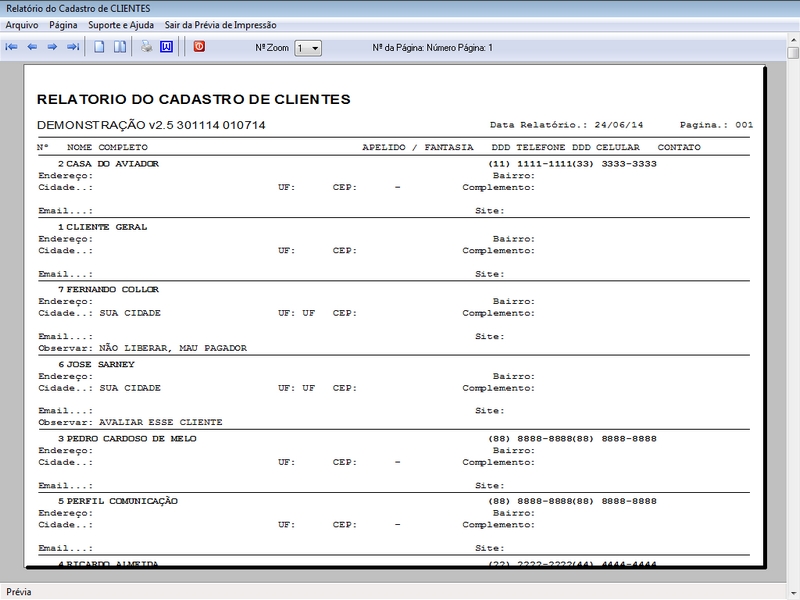Click the PEDRO CARDOSO DE MELO entry

(x=131, y=439)
